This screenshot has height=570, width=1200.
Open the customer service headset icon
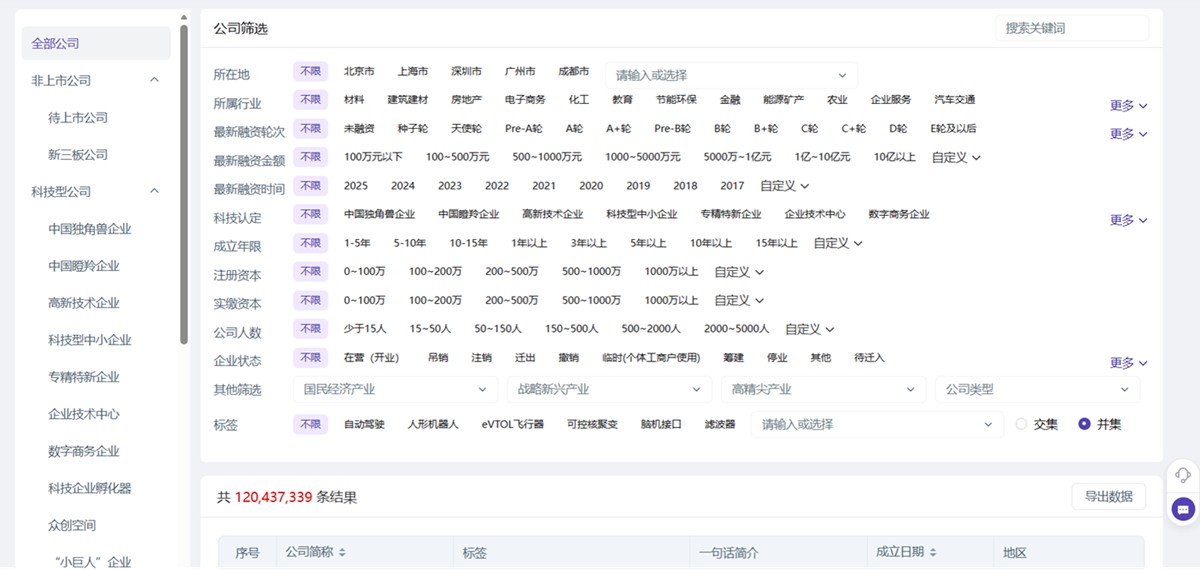[x=1183, y=475]
